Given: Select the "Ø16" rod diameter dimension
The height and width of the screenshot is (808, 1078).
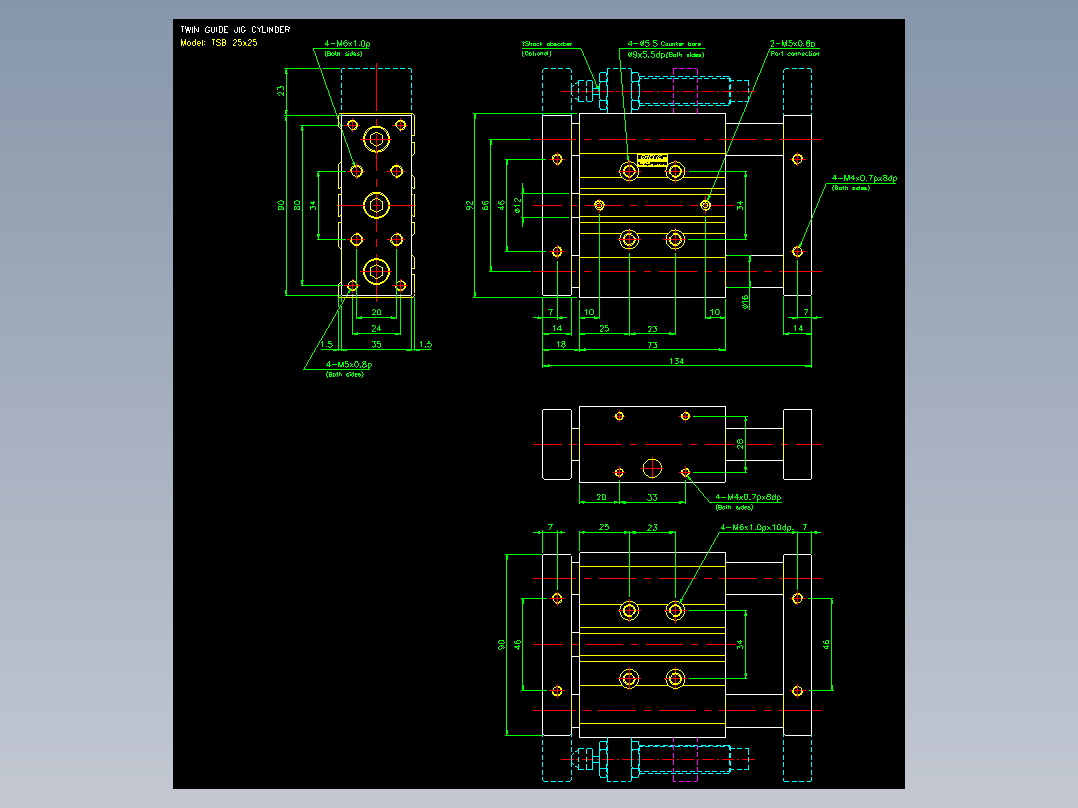Looking at the screenshot, I should tap(745, 302).
